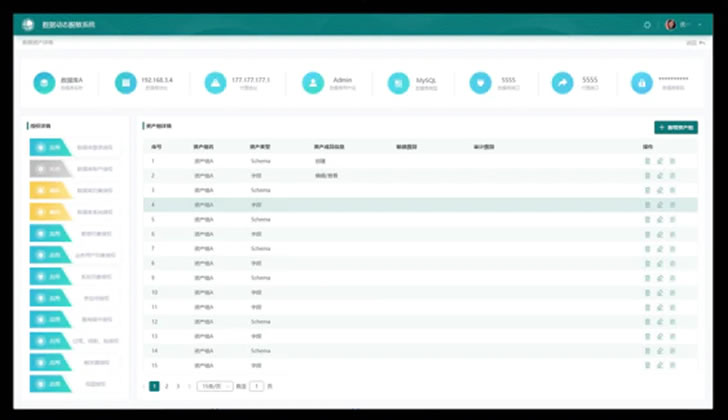Click the IP icon beside 192.168.3.4
Viewport: 728px width, 420px height.
click(125, 83)
